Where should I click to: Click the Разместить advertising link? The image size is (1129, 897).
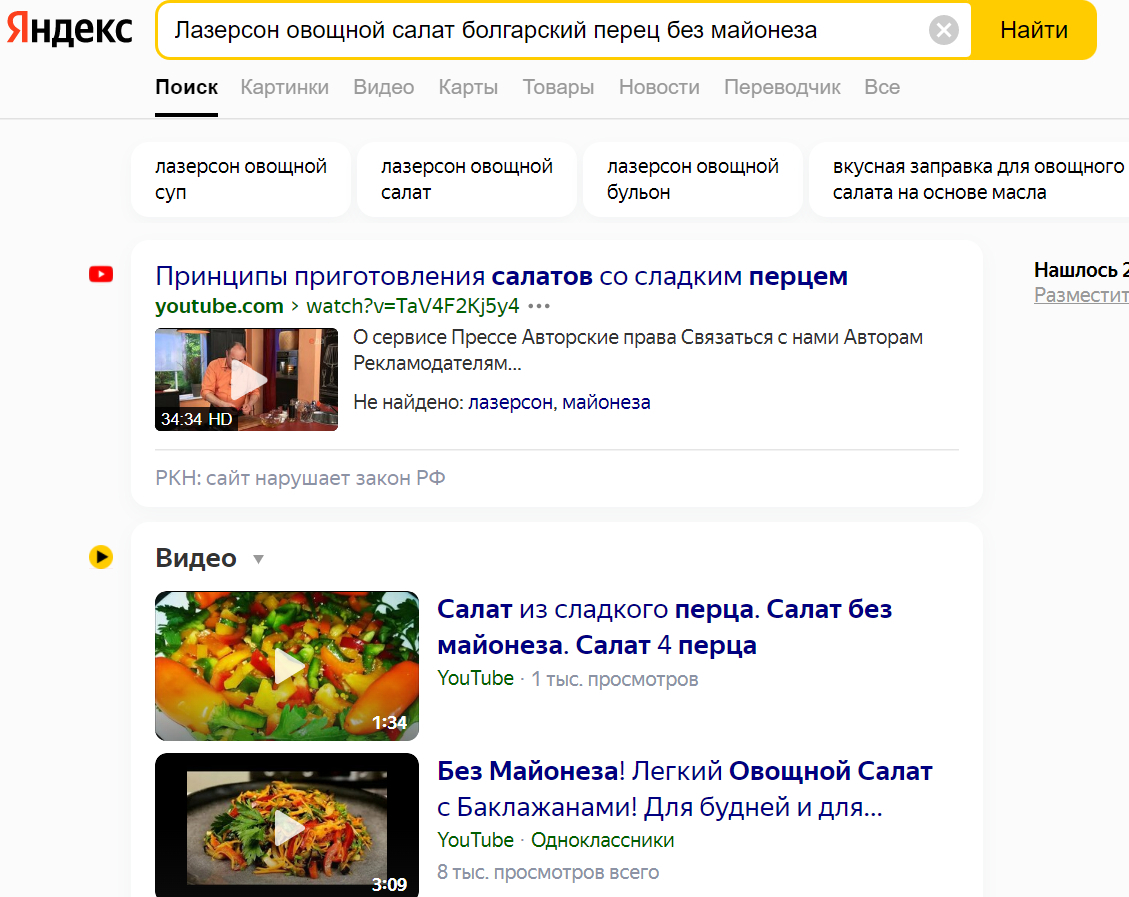click(x=1081, y=294)
